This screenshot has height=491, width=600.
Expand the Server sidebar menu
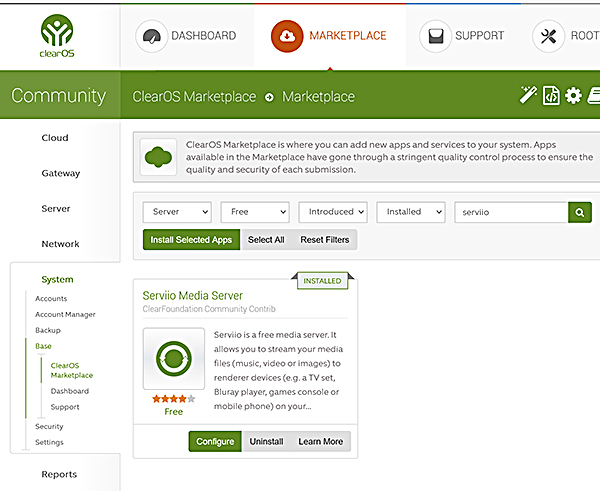(56, 209)
